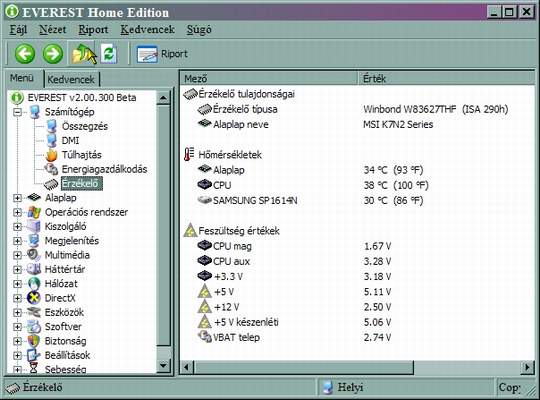The image size is (540, 400).
Task: Select the +12 V voltage row
Action: [356, 307]
